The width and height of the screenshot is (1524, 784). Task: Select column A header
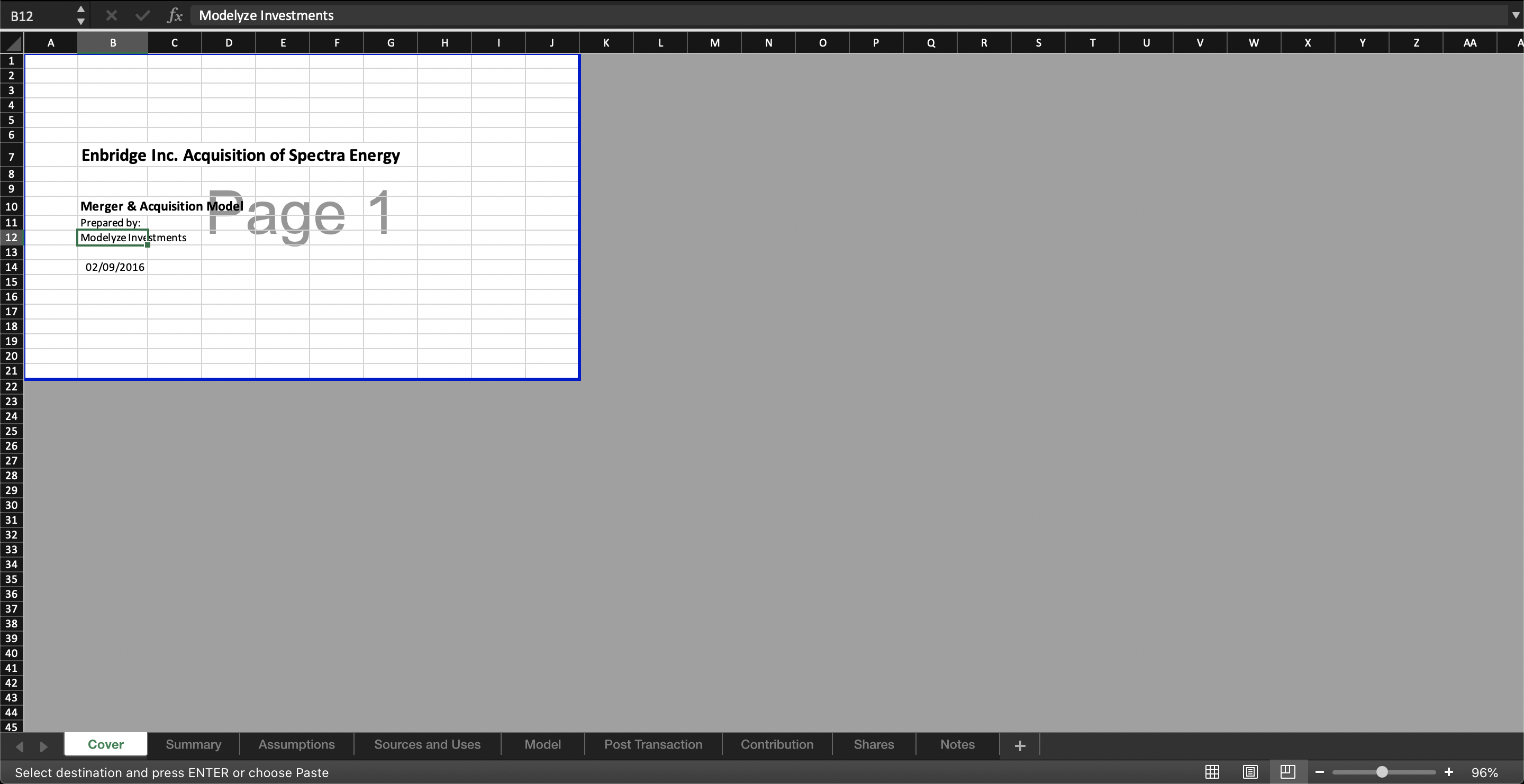(51, 42)
